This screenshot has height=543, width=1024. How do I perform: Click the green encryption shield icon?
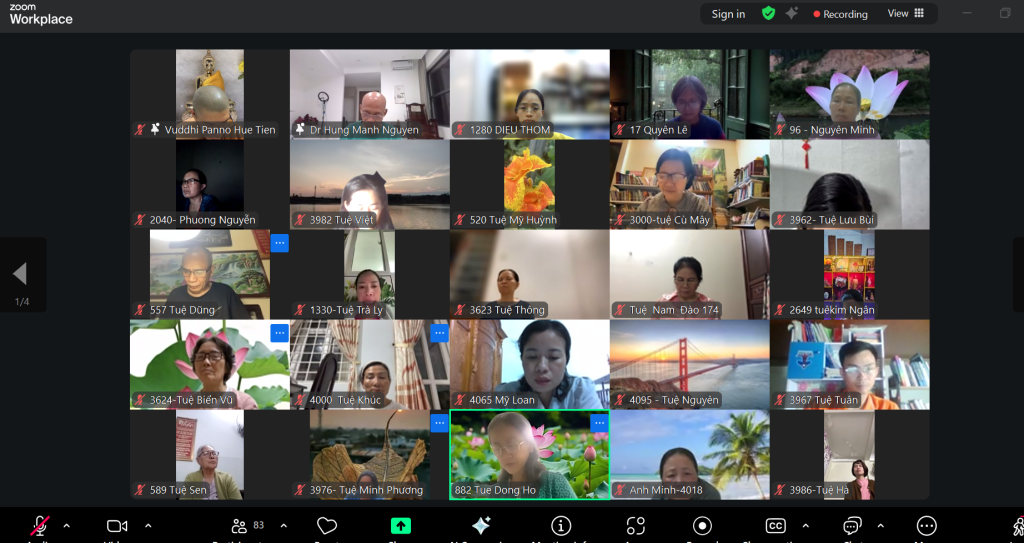(x=768, y=14)
